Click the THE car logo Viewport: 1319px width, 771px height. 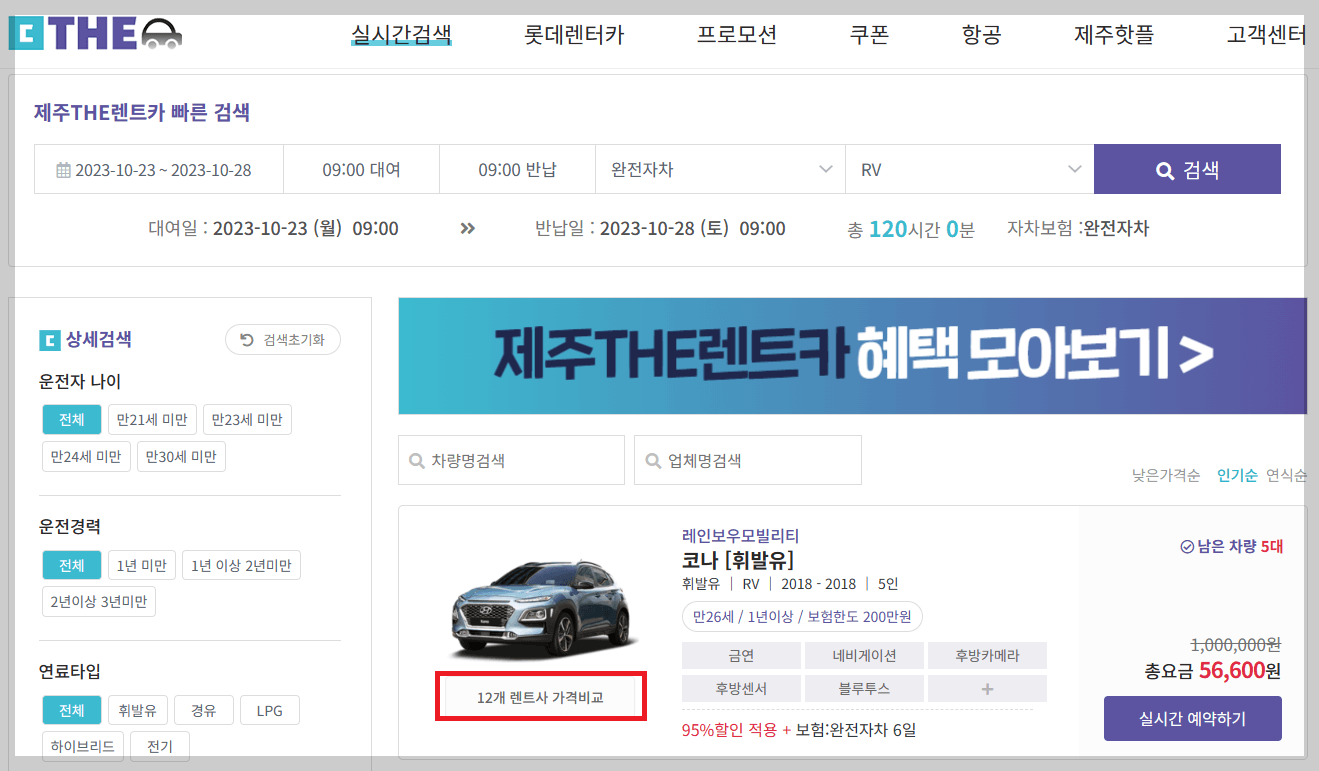(x=95, y=34)
